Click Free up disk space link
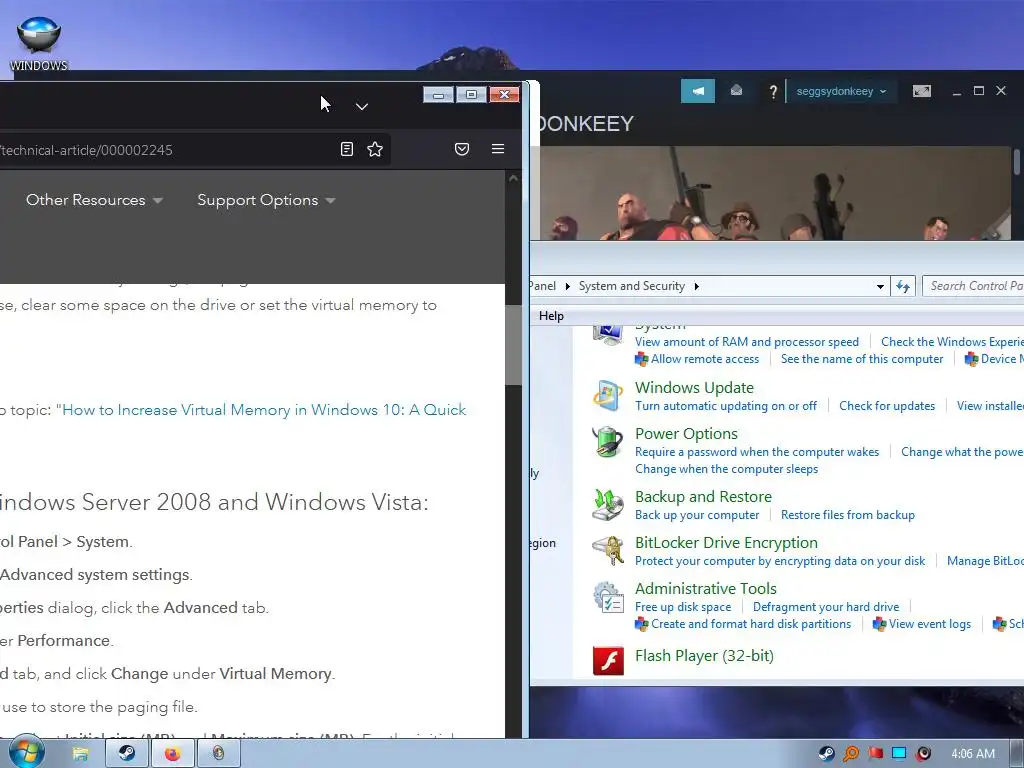Screen dimensions: 1024x768 coord(683,607)
